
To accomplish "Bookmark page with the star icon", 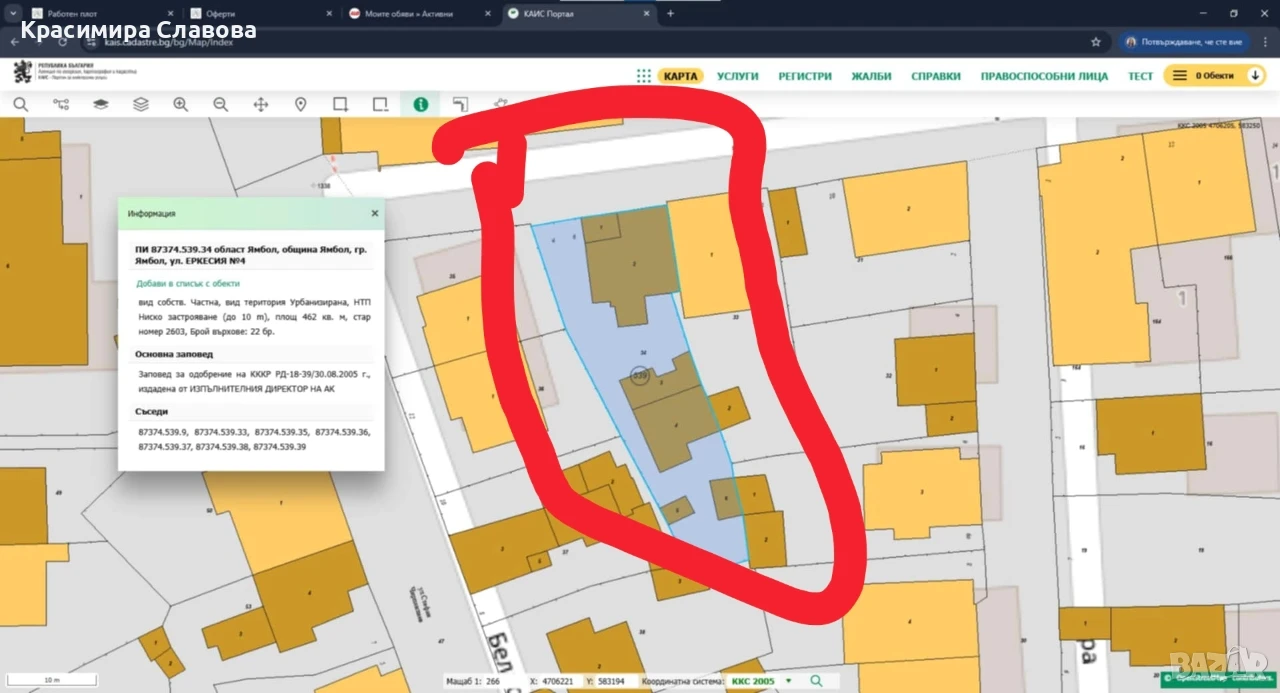I will pos(1096,42).
